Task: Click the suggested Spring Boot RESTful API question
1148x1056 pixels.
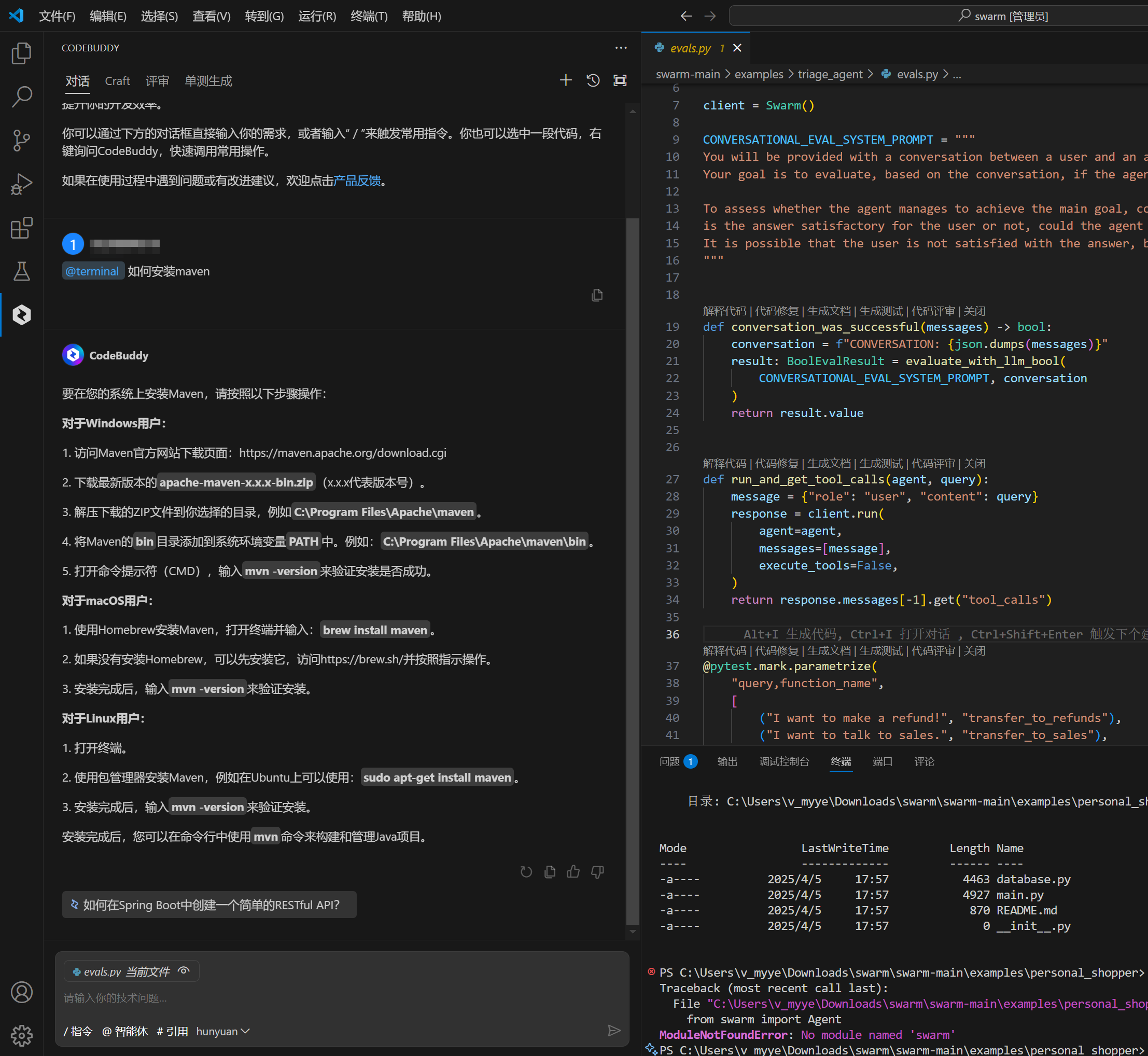Action: [x=209, y=905]
